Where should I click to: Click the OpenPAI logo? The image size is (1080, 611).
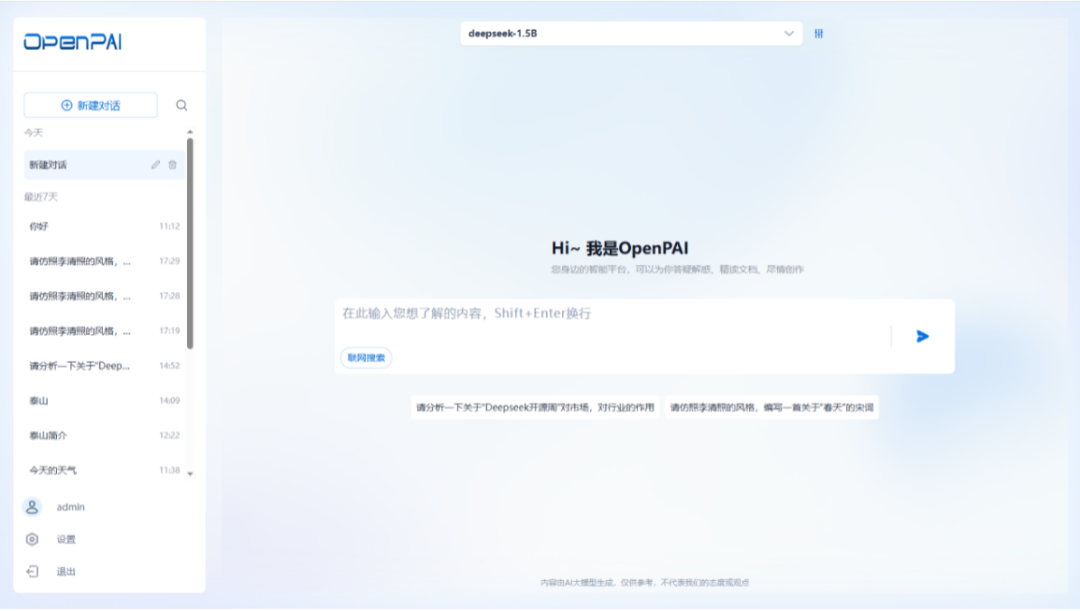[72, 42]
